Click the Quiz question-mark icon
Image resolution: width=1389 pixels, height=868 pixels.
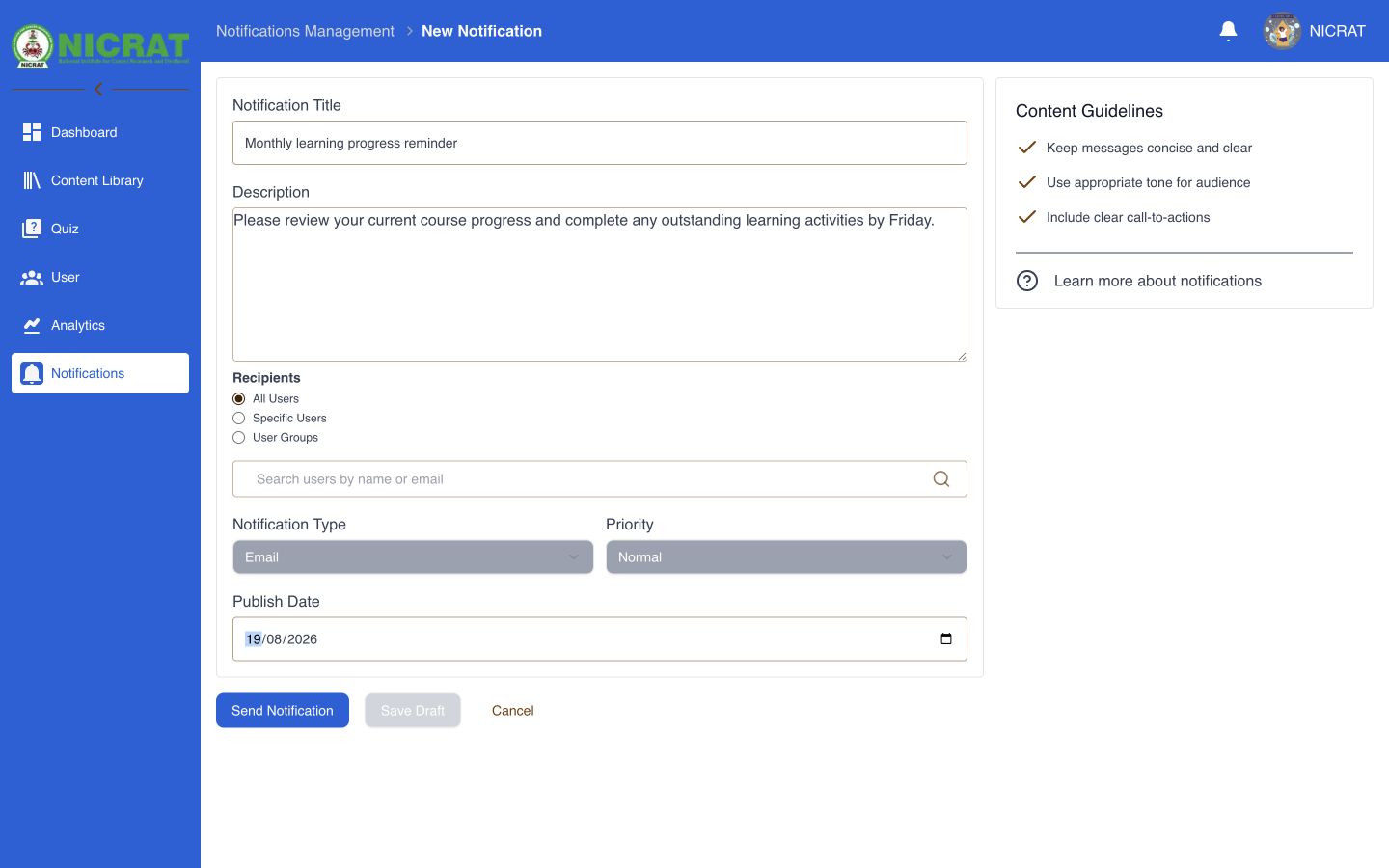[x=32, y=229]
